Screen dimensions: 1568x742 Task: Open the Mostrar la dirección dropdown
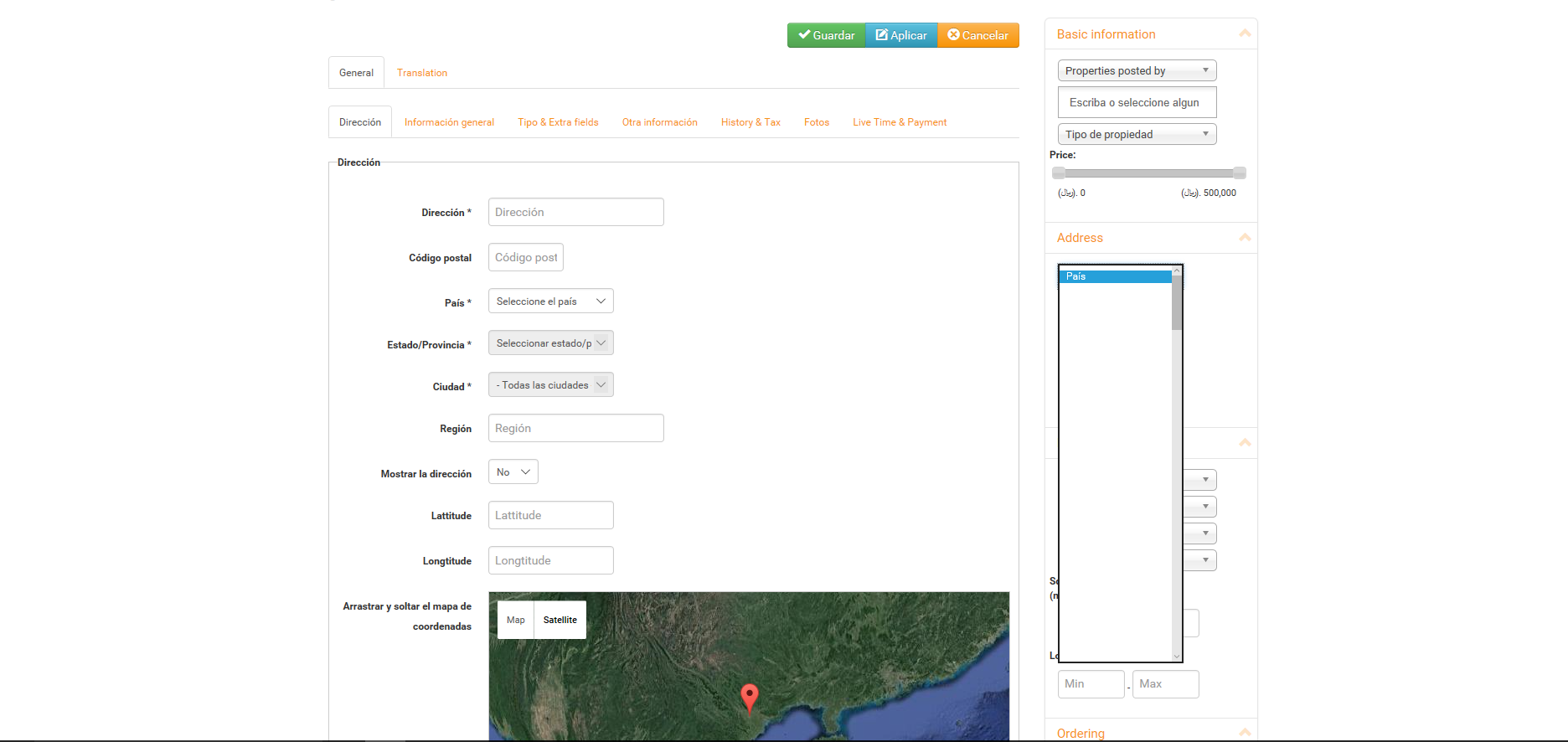click(x=513, y=471)
